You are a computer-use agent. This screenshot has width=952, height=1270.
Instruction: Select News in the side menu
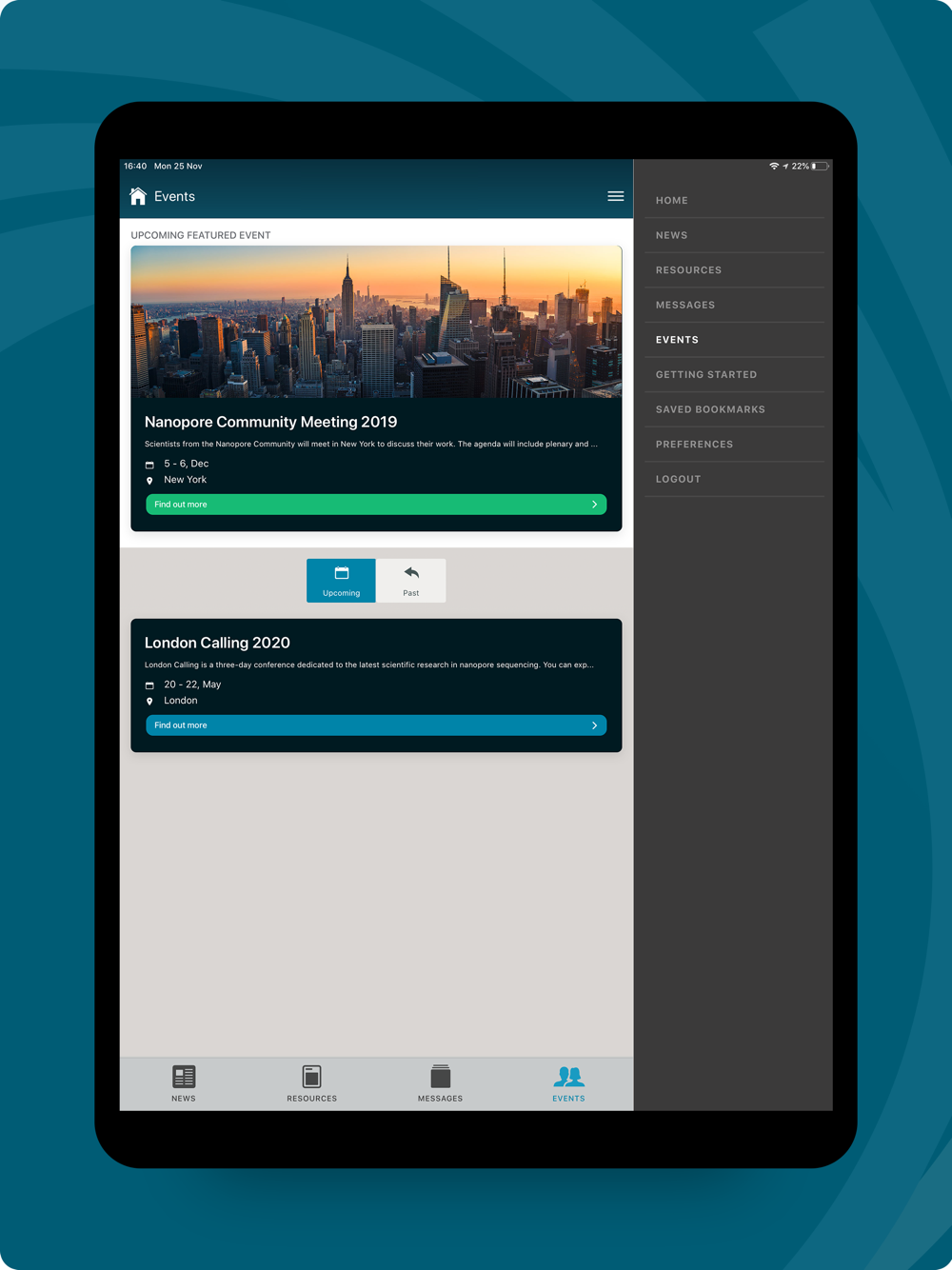[x=734, y=235]
